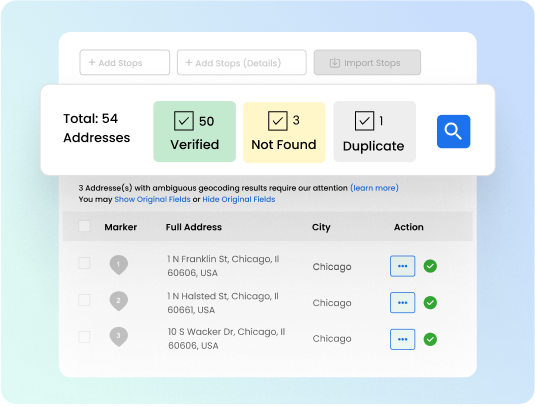Image resolution: width=535 pixels, height=407 pixels.
Task: Select the header select-all checkbox
Action: pyautogui.click(x=84, y=226)
